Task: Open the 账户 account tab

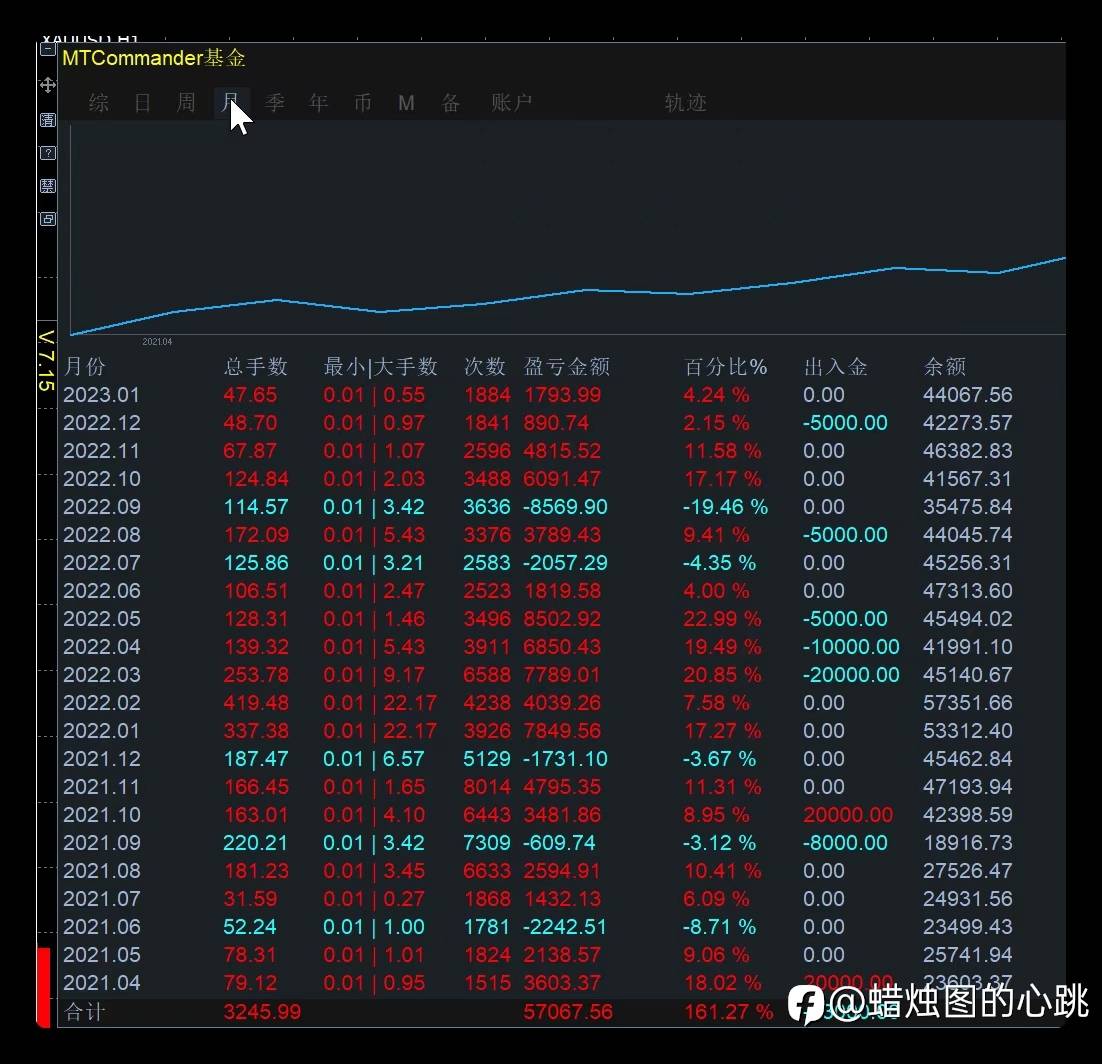Action: click(512, 103)
